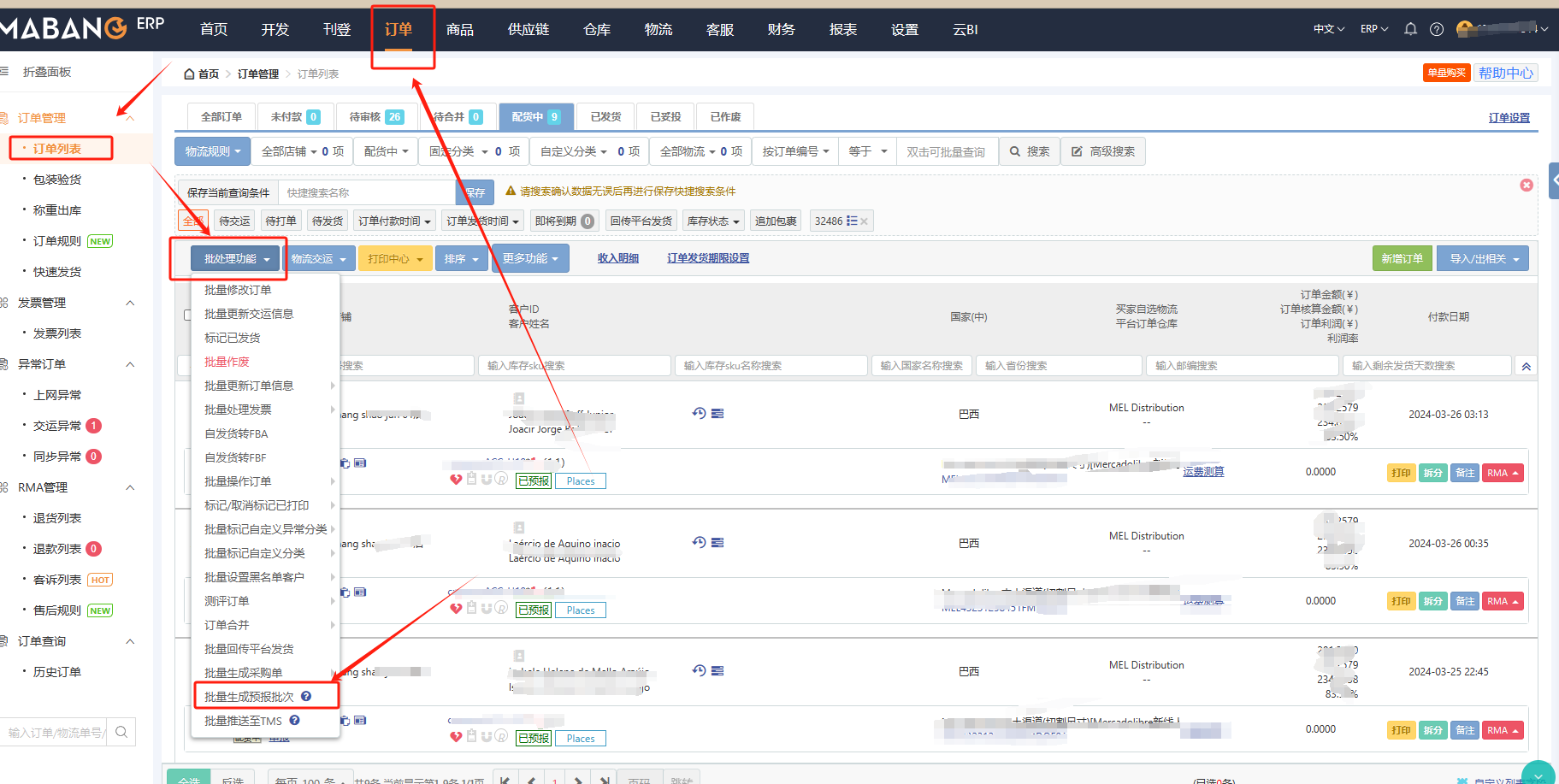Open the 按订单编号 search-field dropdown
Image resolution: width=1559 pixels, height=784 pixels.
(x=795, y=151)
